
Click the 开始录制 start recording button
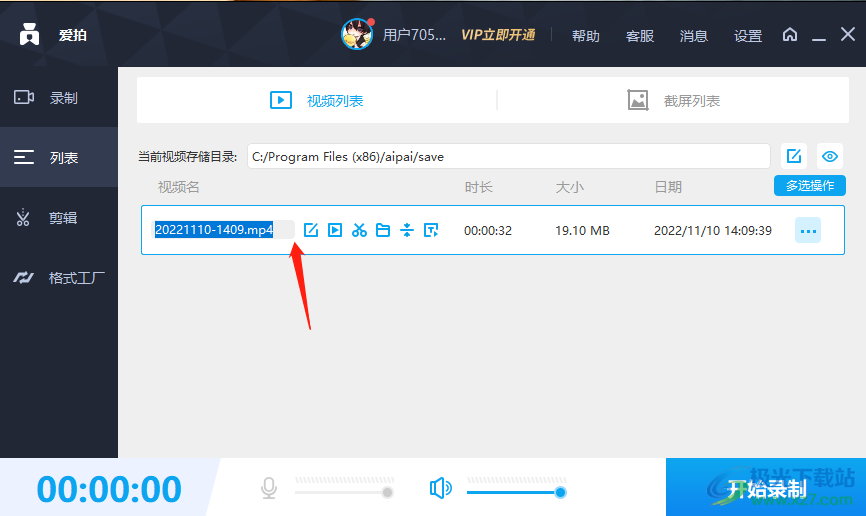[x=766, y=487]
